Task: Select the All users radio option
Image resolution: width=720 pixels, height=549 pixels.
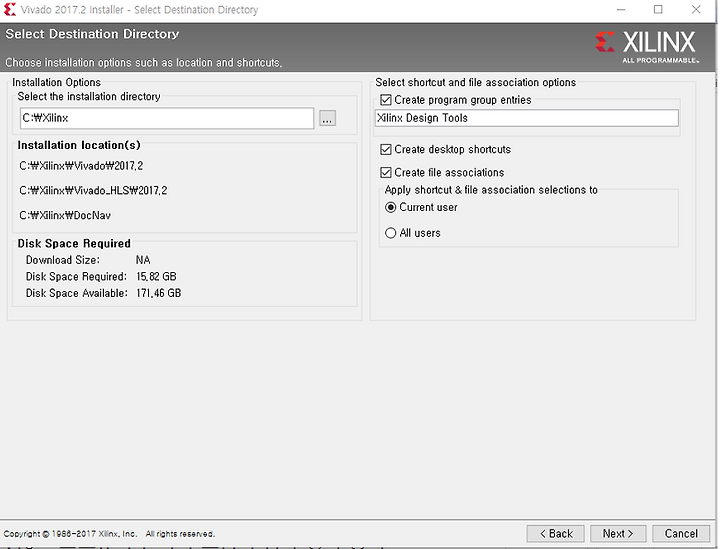Action: coord(390,233)
